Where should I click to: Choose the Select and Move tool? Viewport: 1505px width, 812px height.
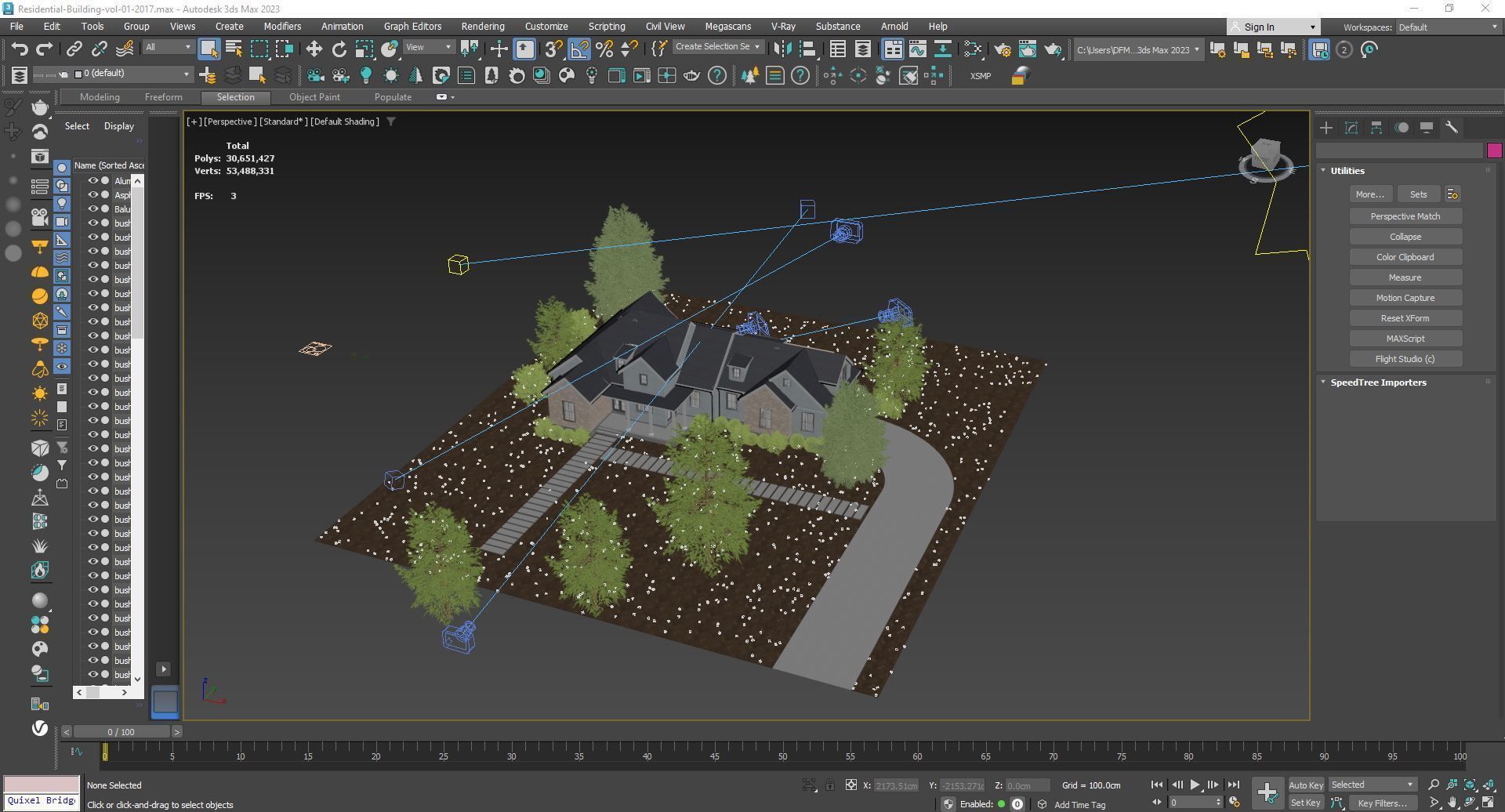314,49
